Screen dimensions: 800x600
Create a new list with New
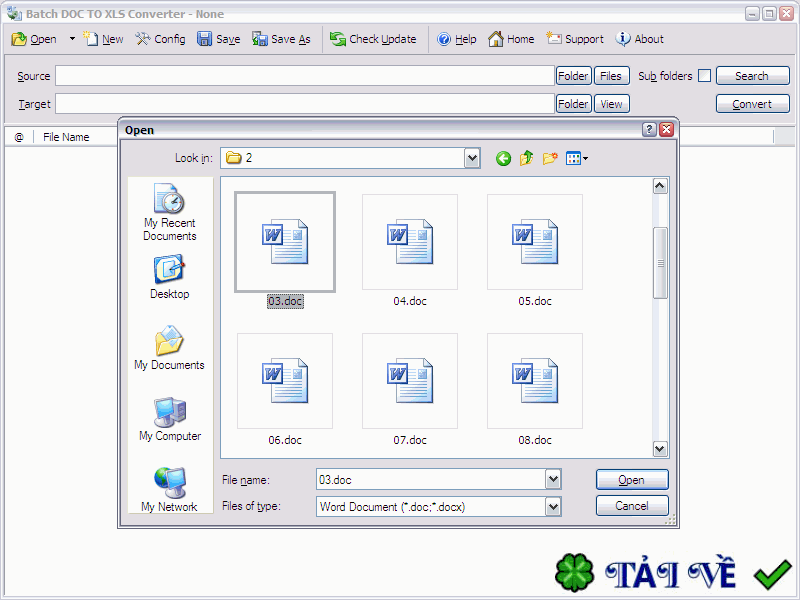click(103, 39)
